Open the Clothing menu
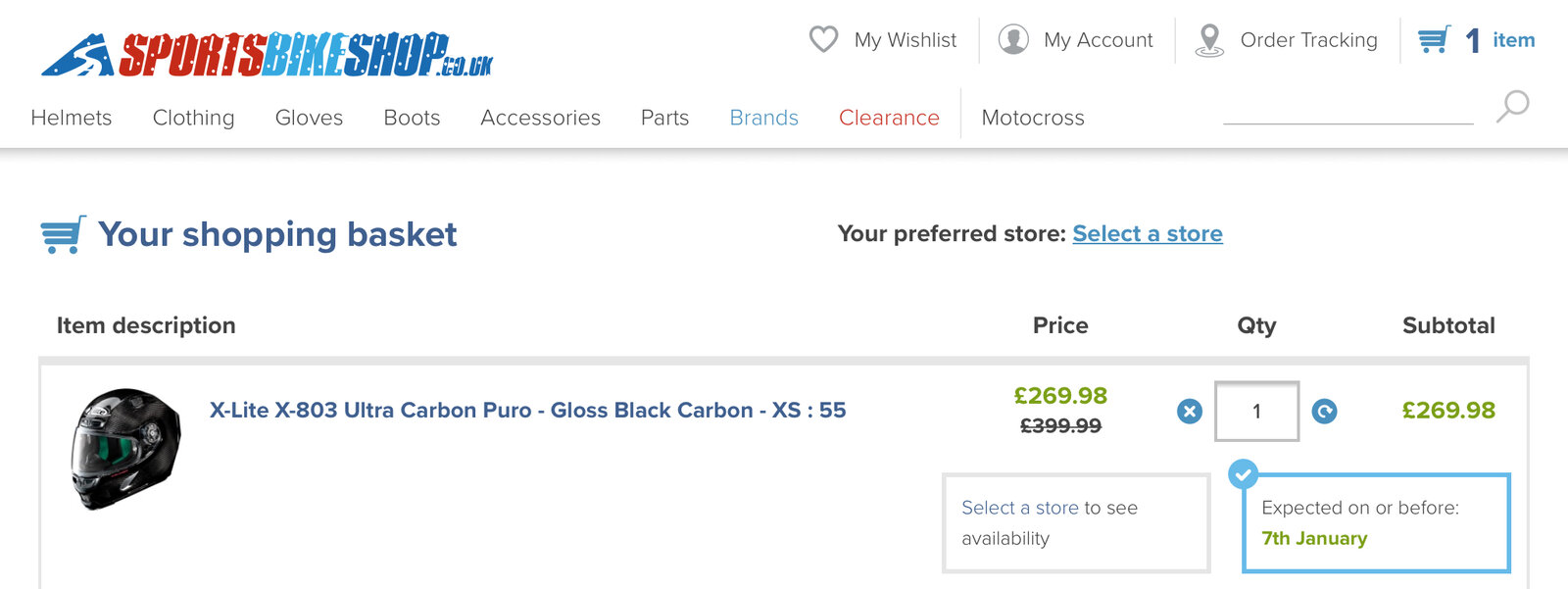The width and height of the screenshot is (1568, 589). coord(193,118)
